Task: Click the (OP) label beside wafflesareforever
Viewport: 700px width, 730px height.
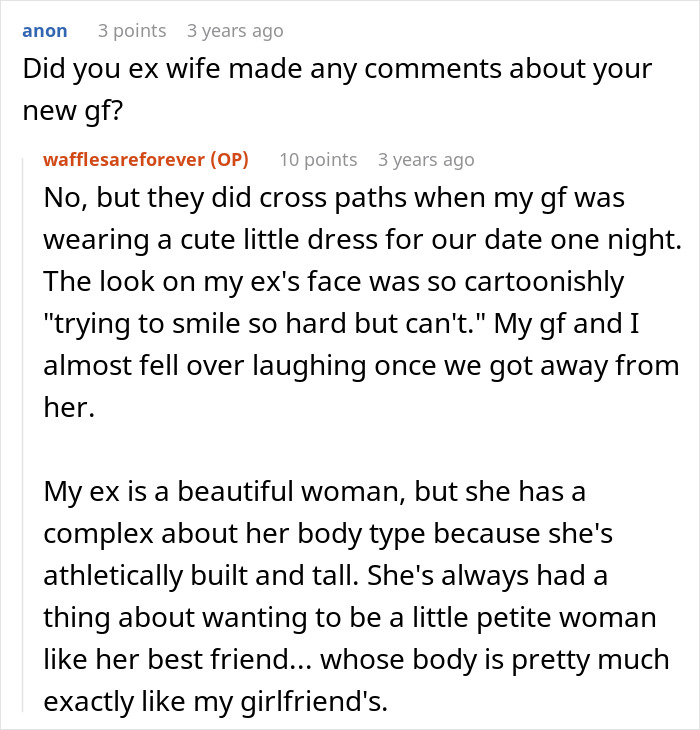Action: [230, 160]
